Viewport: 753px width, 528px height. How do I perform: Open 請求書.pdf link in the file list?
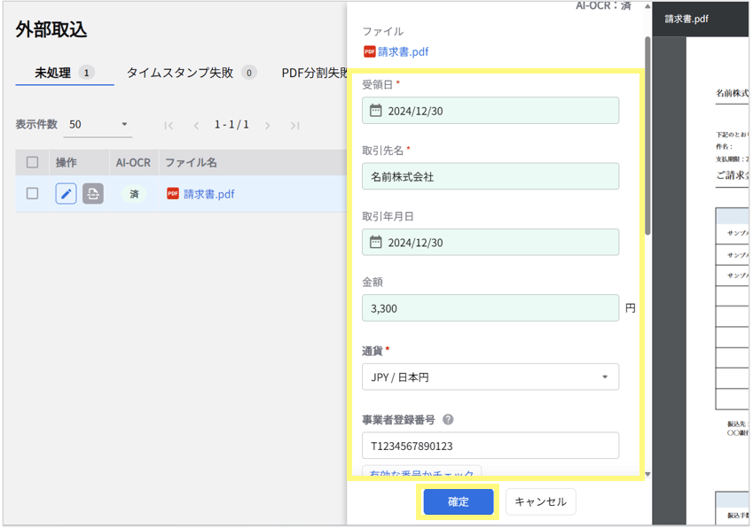click(x=211, y=194)
